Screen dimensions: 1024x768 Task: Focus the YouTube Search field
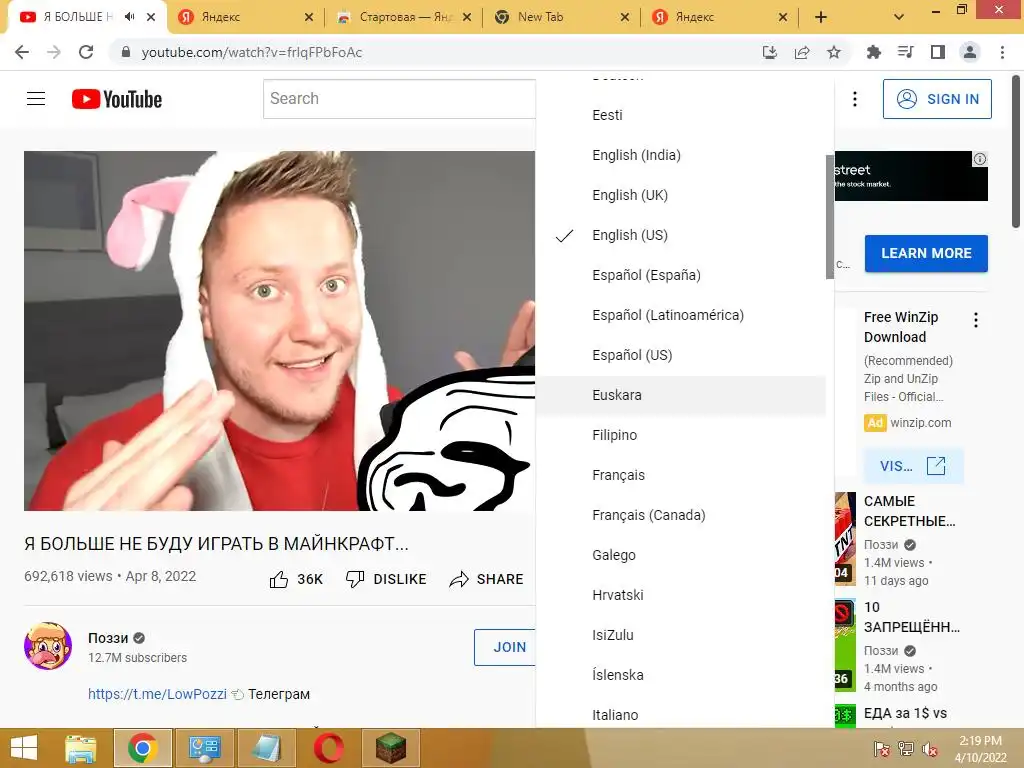click(x=399, y=99)
